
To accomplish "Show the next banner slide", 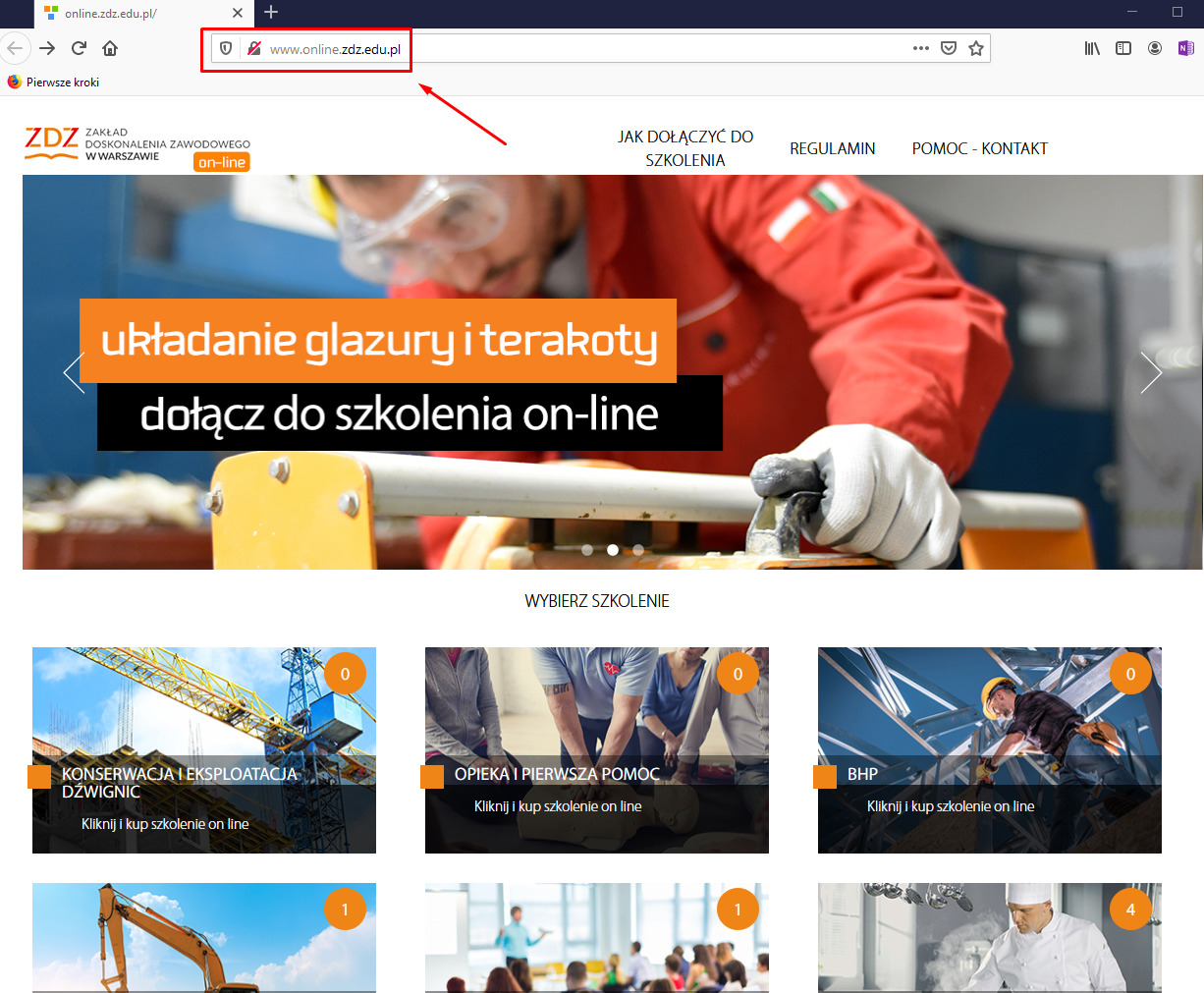I will pyautogui.click(x=1151, y=372).
